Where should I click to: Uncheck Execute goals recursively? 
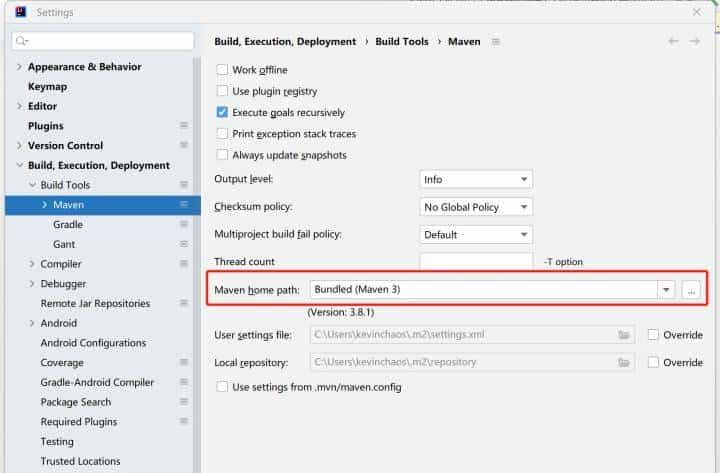222,113
